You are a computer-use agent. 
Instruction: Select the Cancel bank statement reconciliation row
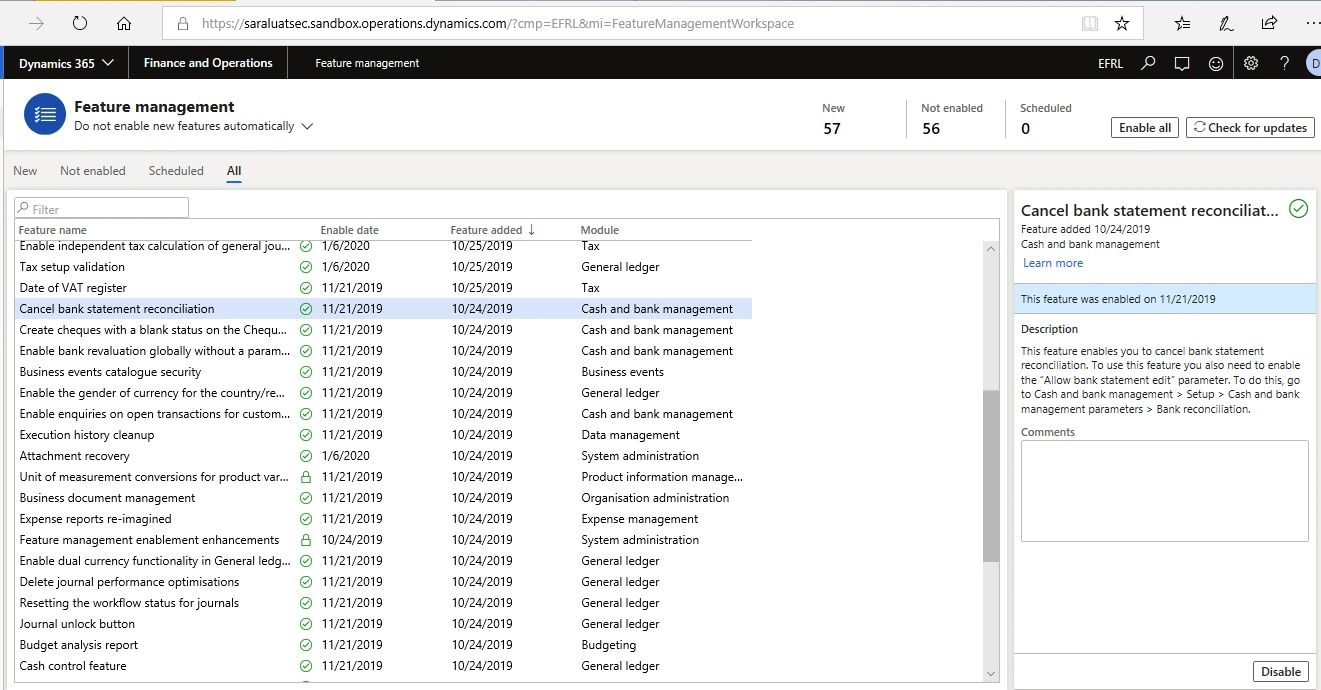(x=385, y=309)
